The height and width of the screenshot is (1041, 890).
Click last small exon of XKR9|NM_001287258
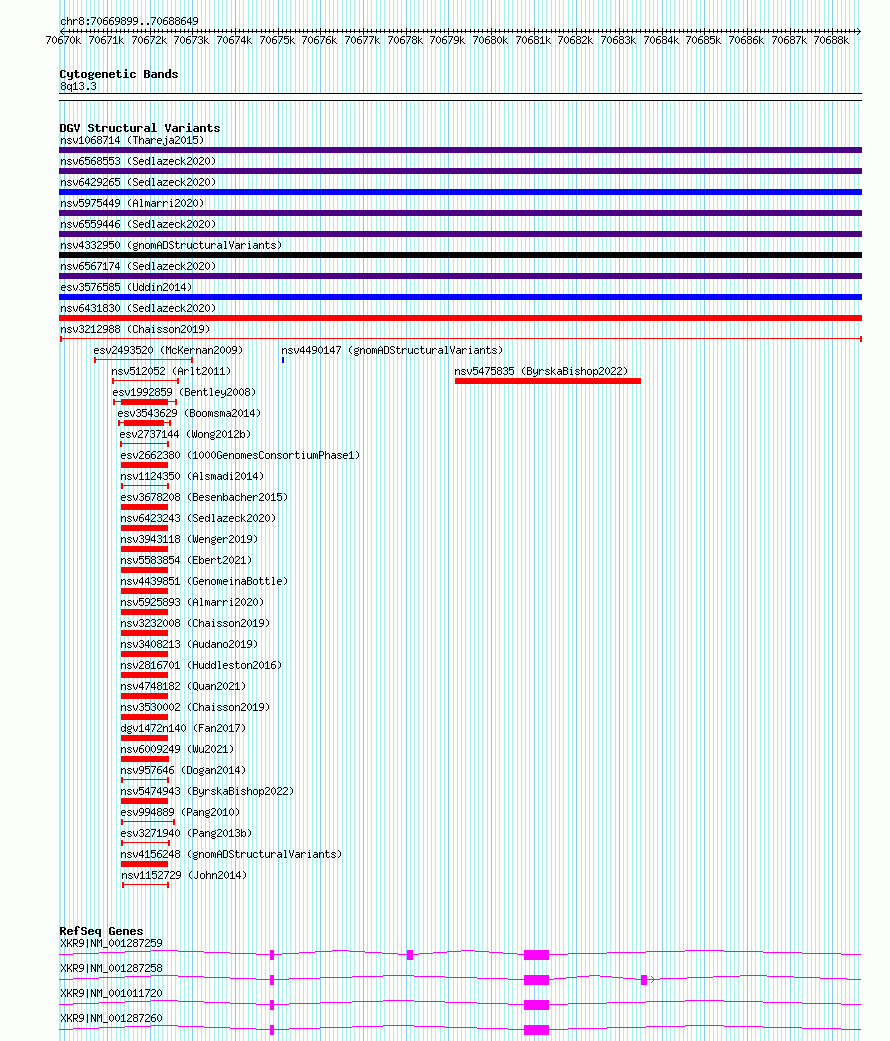(x=644, y=980)
